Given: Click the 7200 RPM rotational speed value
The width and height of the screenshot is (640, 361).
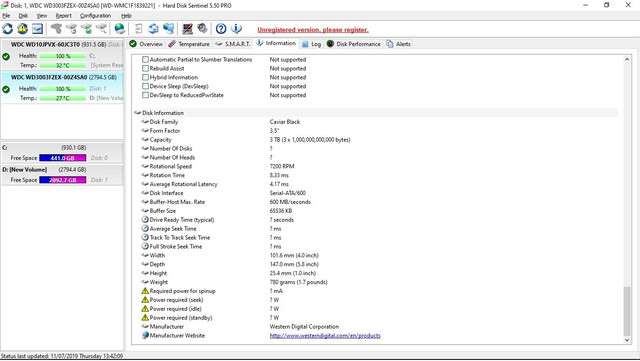Looking at the screenshot, I should tap(282, 166).
